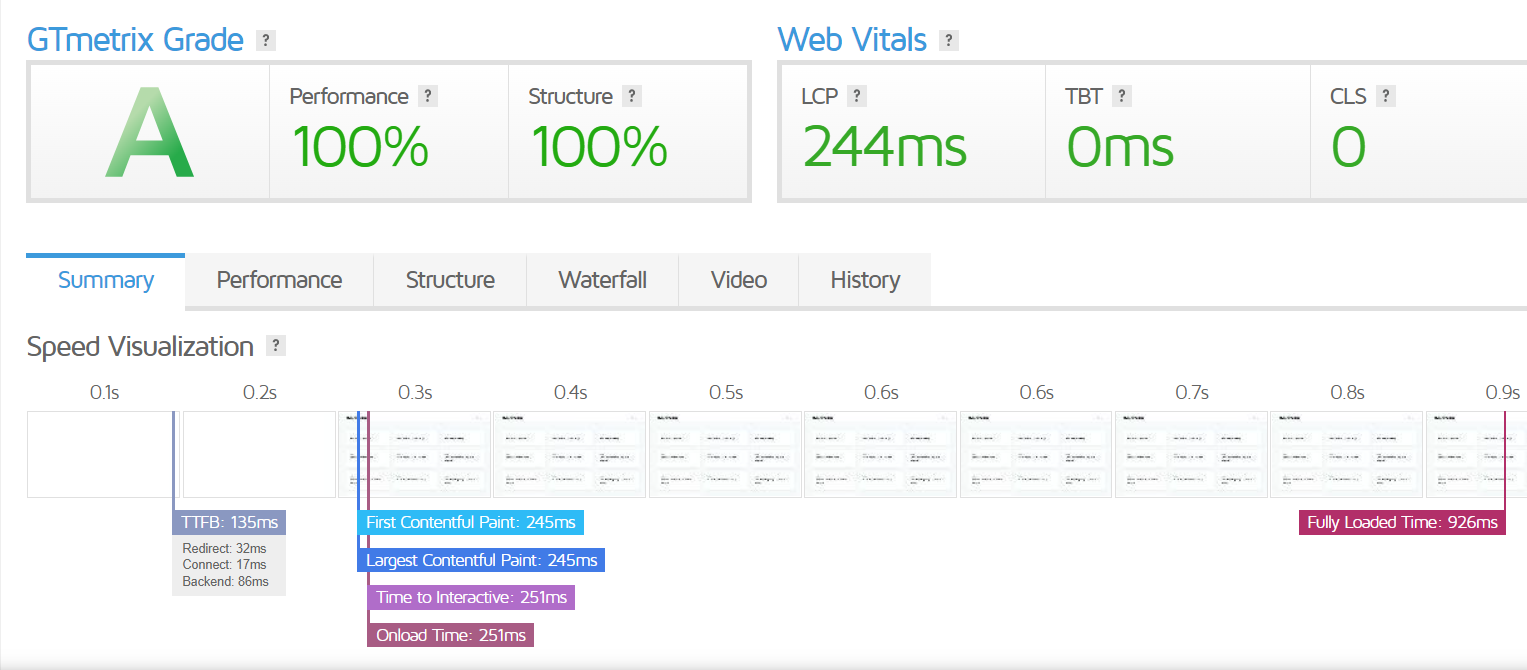Viewport: 1527px width, 670px height.
Task: Click the TBT value 0ms
Action: [x=1120, y=147]
